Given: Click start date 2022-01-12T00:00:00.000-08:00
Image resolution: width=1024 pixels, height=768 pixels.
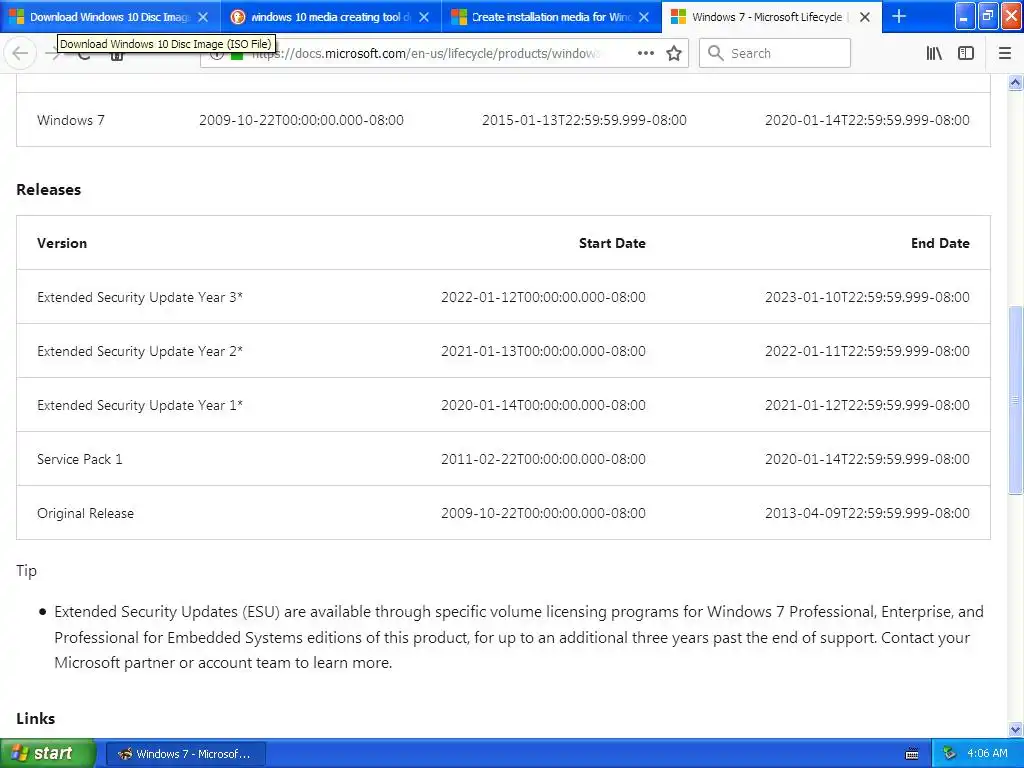Looking at the screenshot, I should tap(543, 297).
